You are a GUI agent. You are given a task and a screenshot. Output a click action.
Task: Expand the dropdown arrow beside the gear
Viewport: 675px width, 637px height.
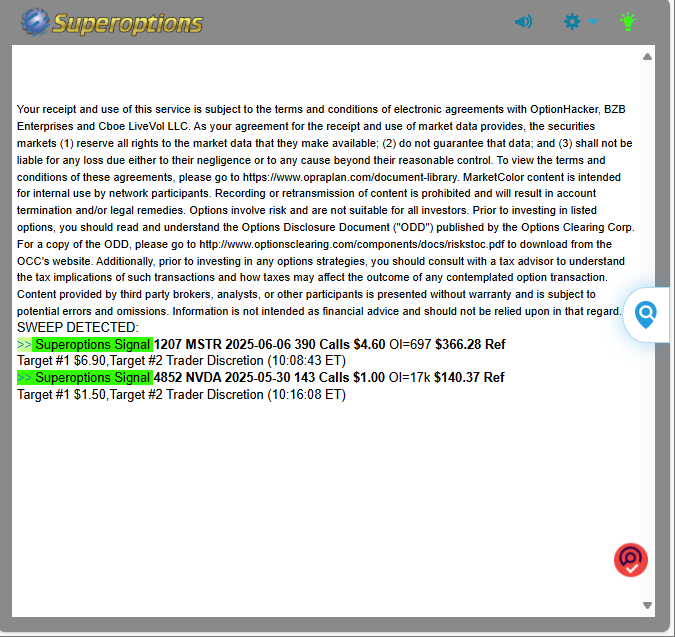593,22
